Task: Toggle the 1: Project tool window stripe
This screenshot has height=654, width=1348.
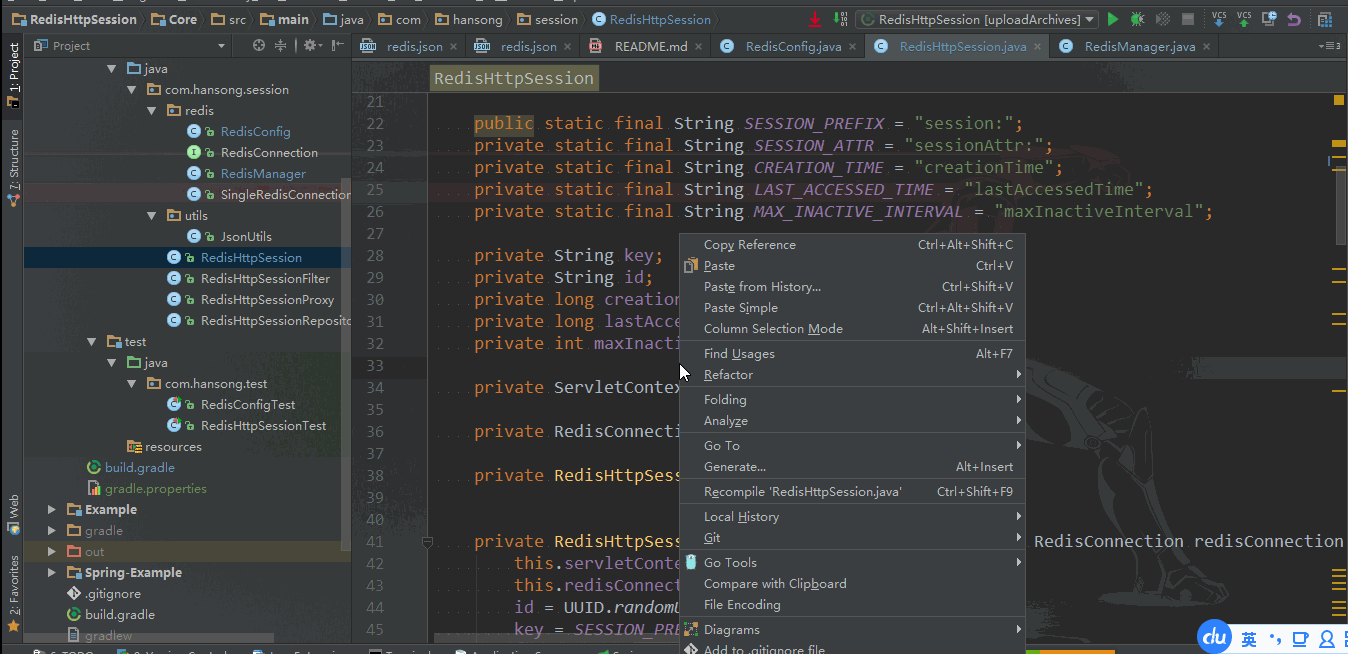Action: [x=13, y=69]
